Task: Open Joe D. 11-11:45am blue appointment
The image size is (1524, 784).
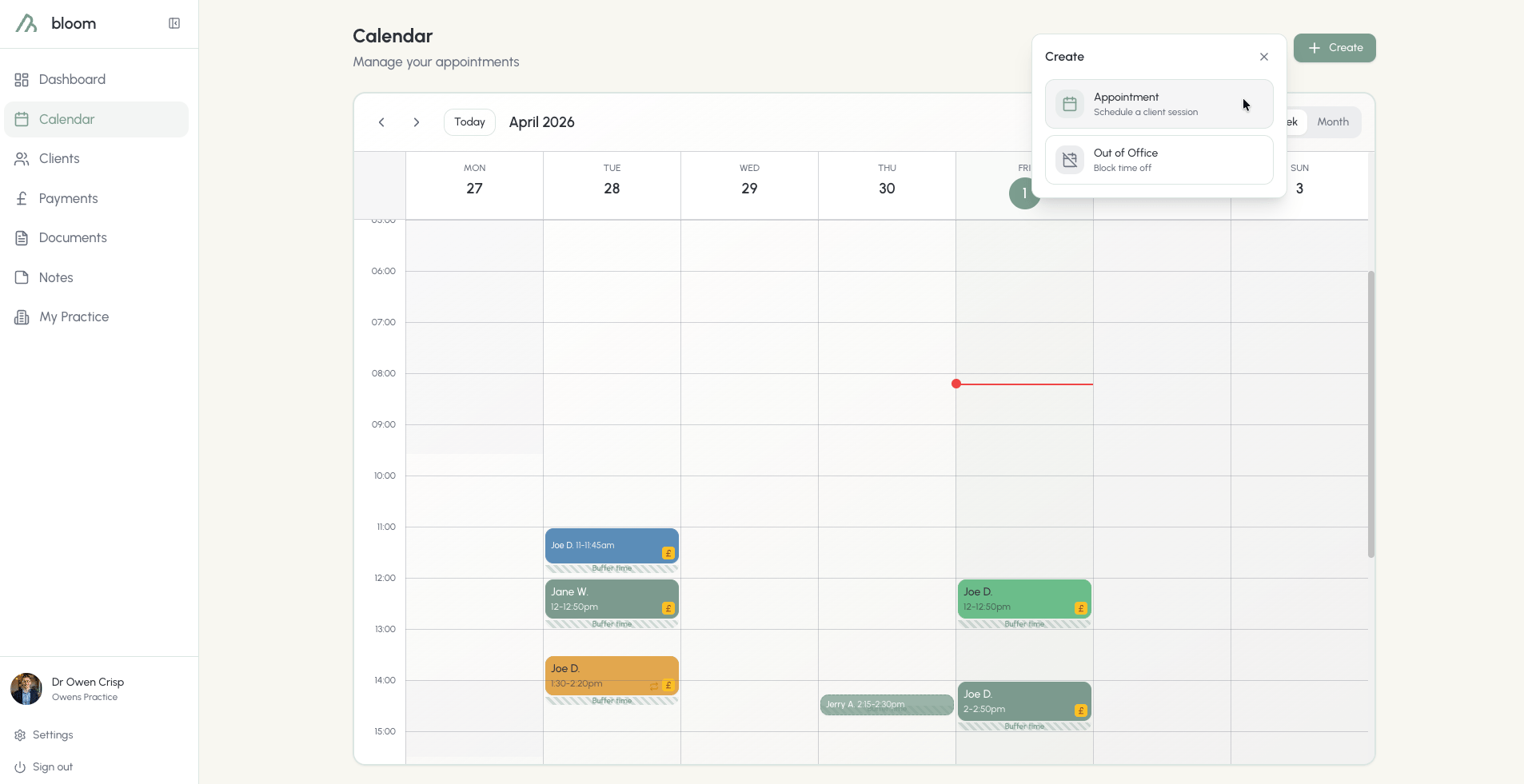Action: coord(612,546)
